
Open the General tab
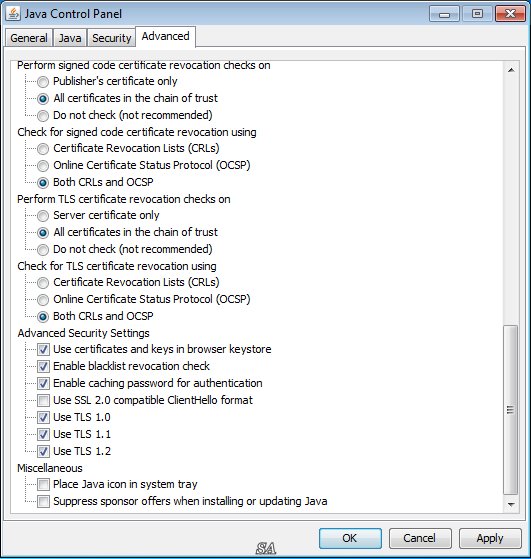coord(29,38)
